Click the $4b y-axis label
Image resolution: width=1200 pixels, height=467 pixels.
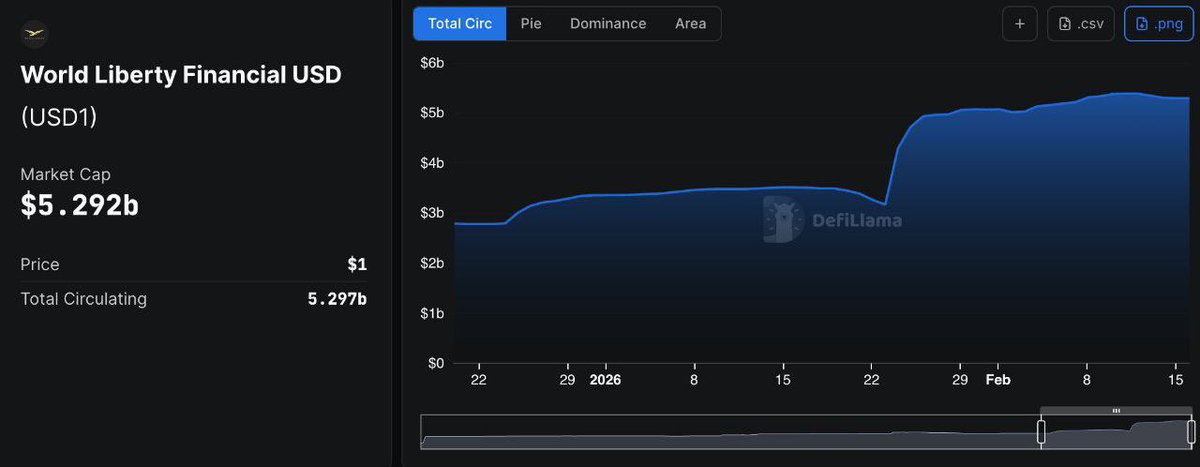pyautogui.click(x=431, y=163)
